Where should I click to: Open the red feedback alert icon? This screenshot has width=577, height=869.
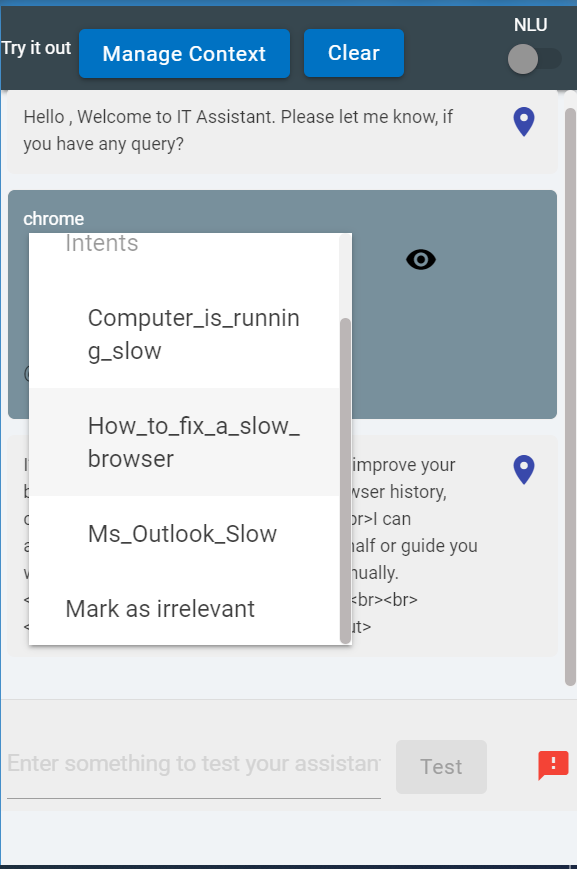[x=553, y=765]
